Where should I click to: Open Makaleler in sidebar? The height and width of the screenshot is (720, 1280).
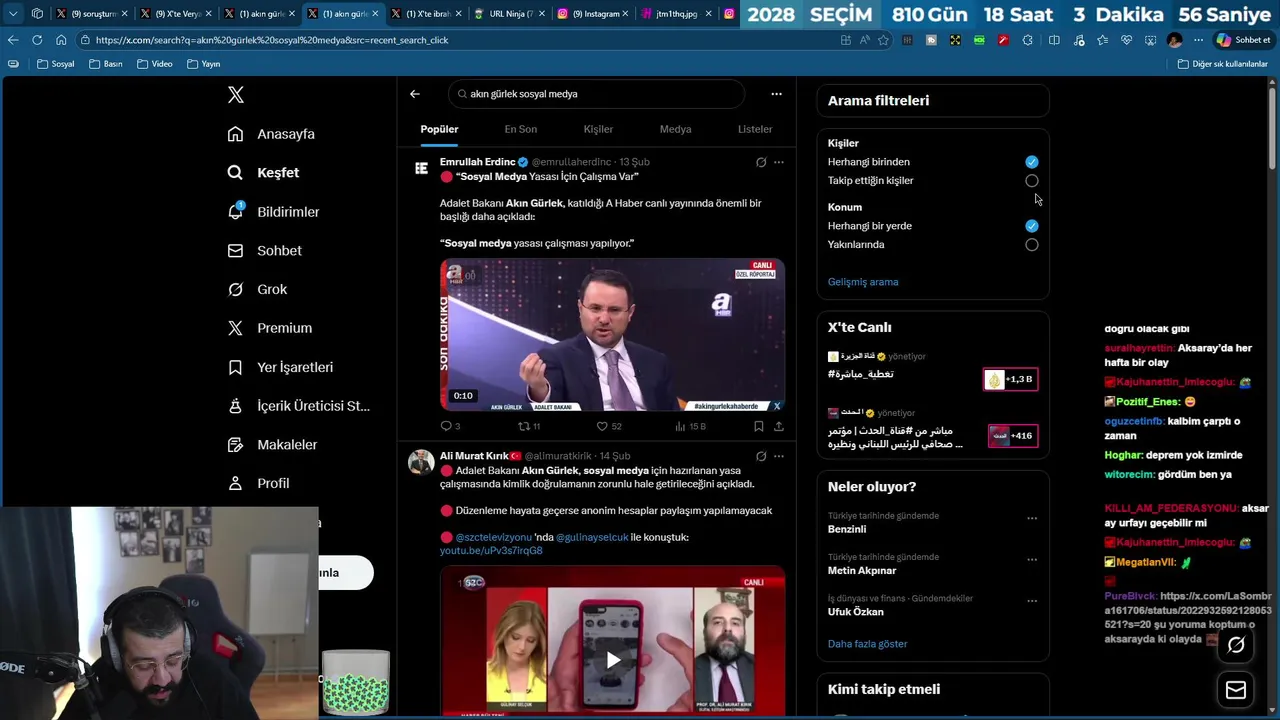(x=272, y=445)
